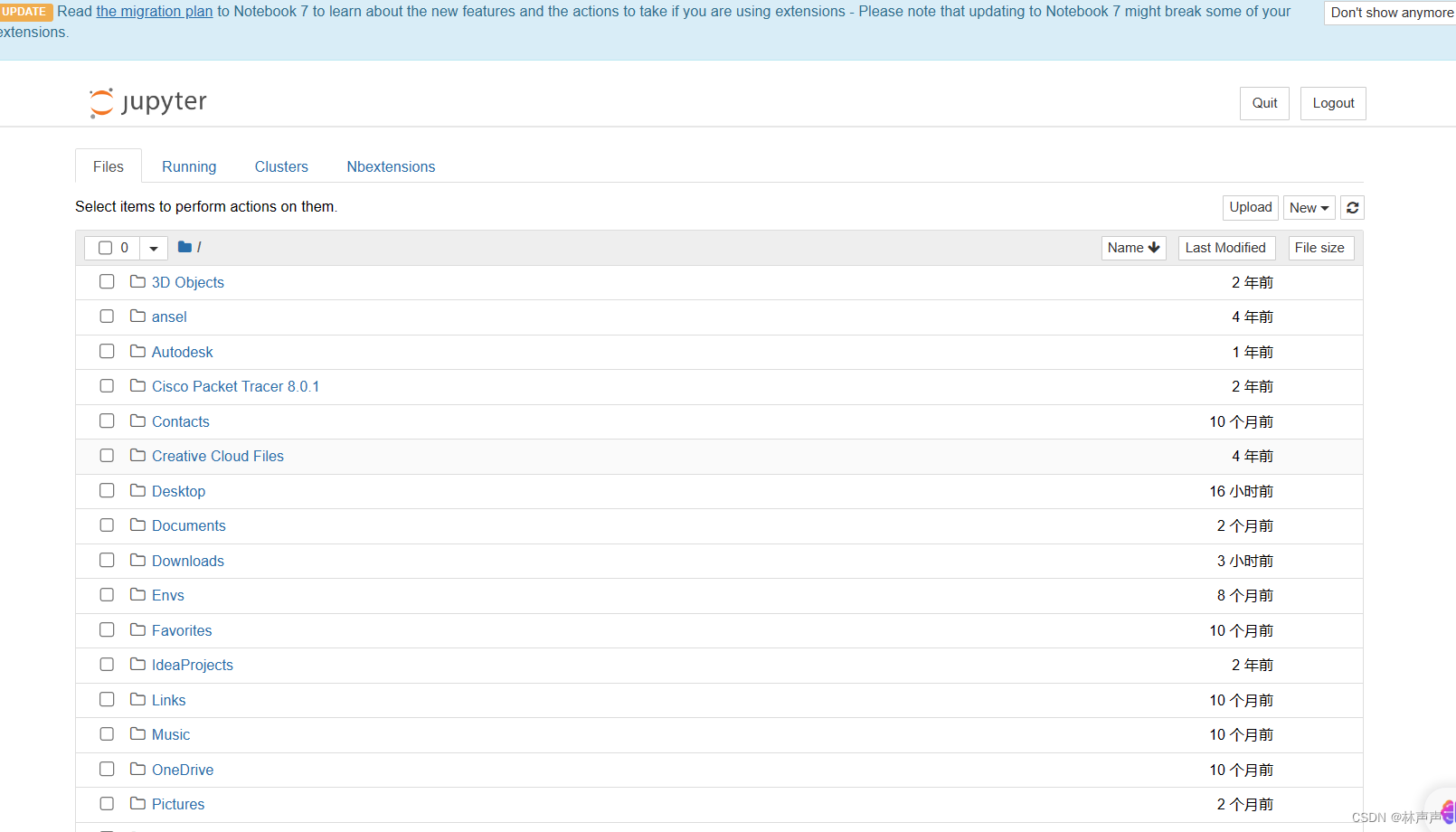Switch to the Files tab
Viewport: 1456px width, 832px height.
coord(109,166)
